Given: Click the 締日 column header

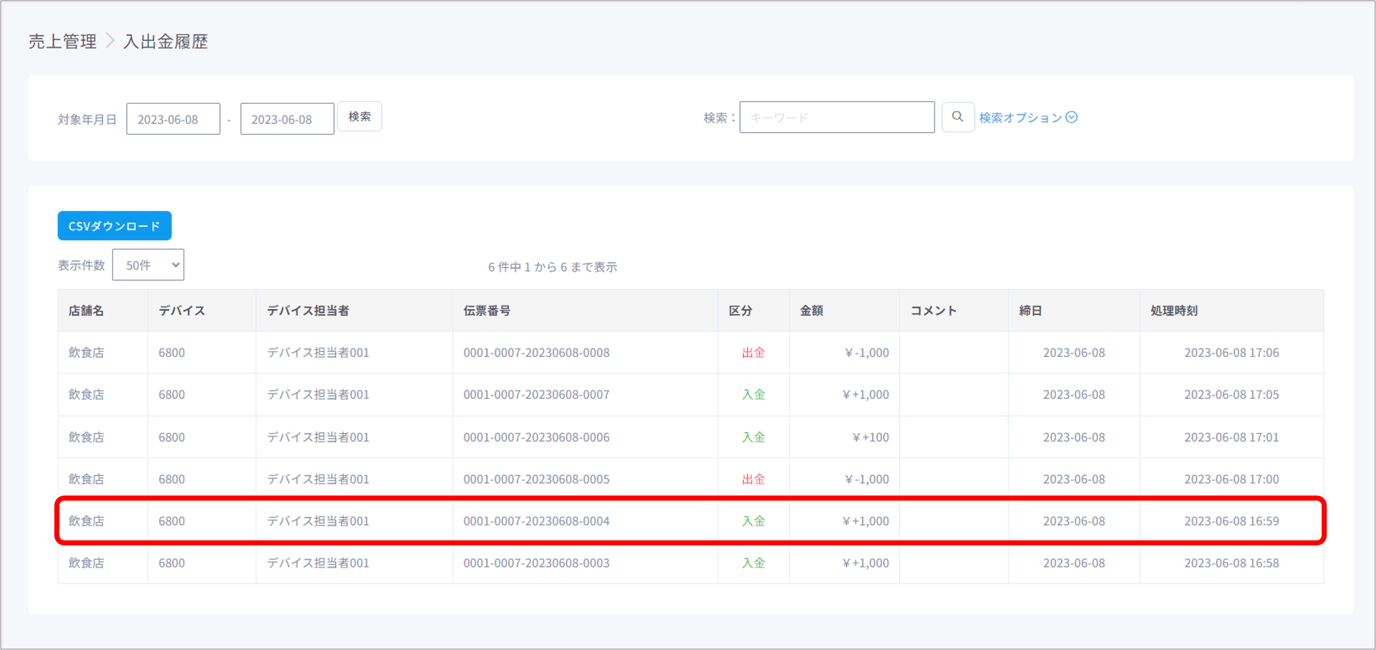Looking at the screenshot, I should pos(1031,311).
